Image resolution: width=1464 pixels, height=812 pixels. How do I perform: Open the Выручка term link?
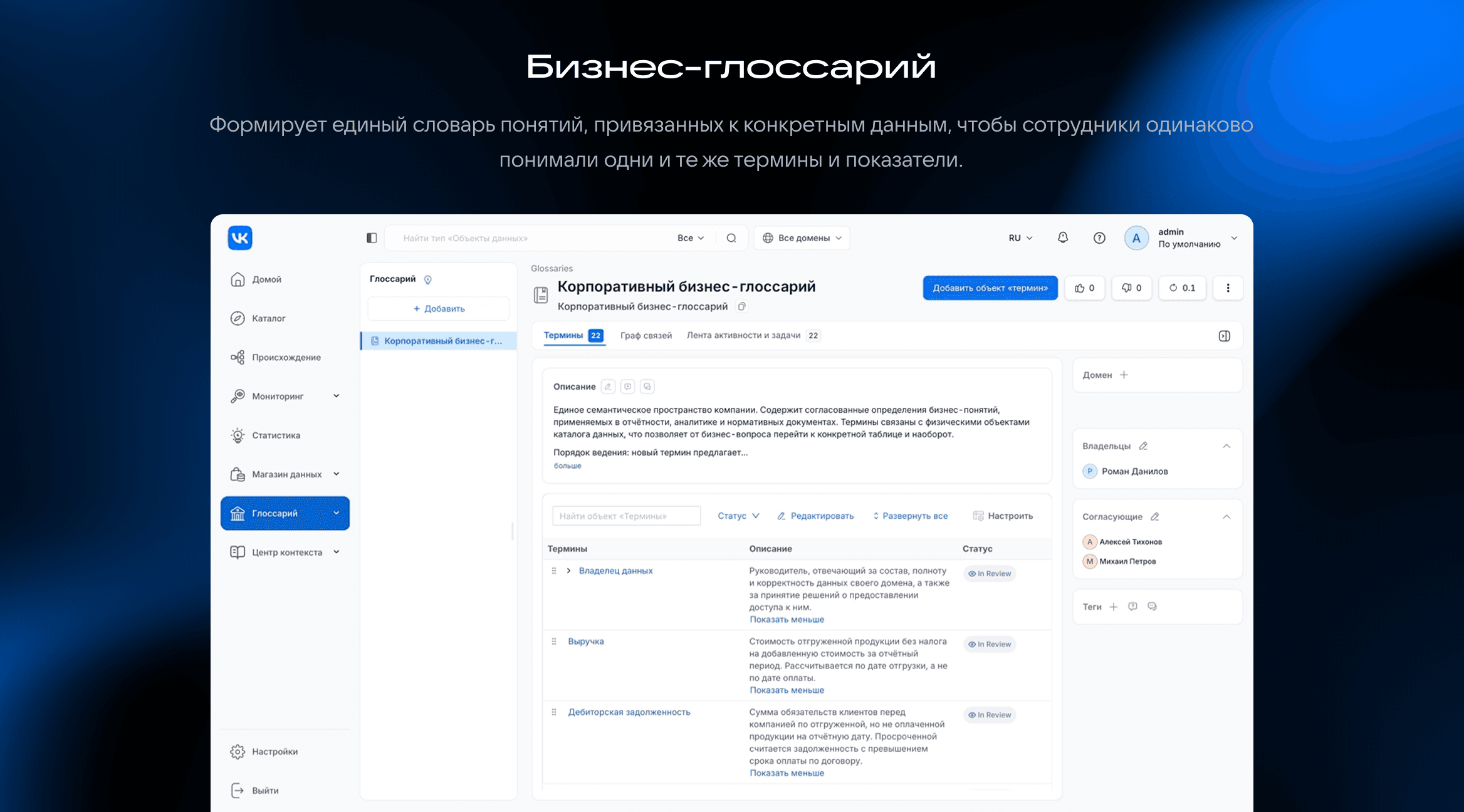[586, 642]
